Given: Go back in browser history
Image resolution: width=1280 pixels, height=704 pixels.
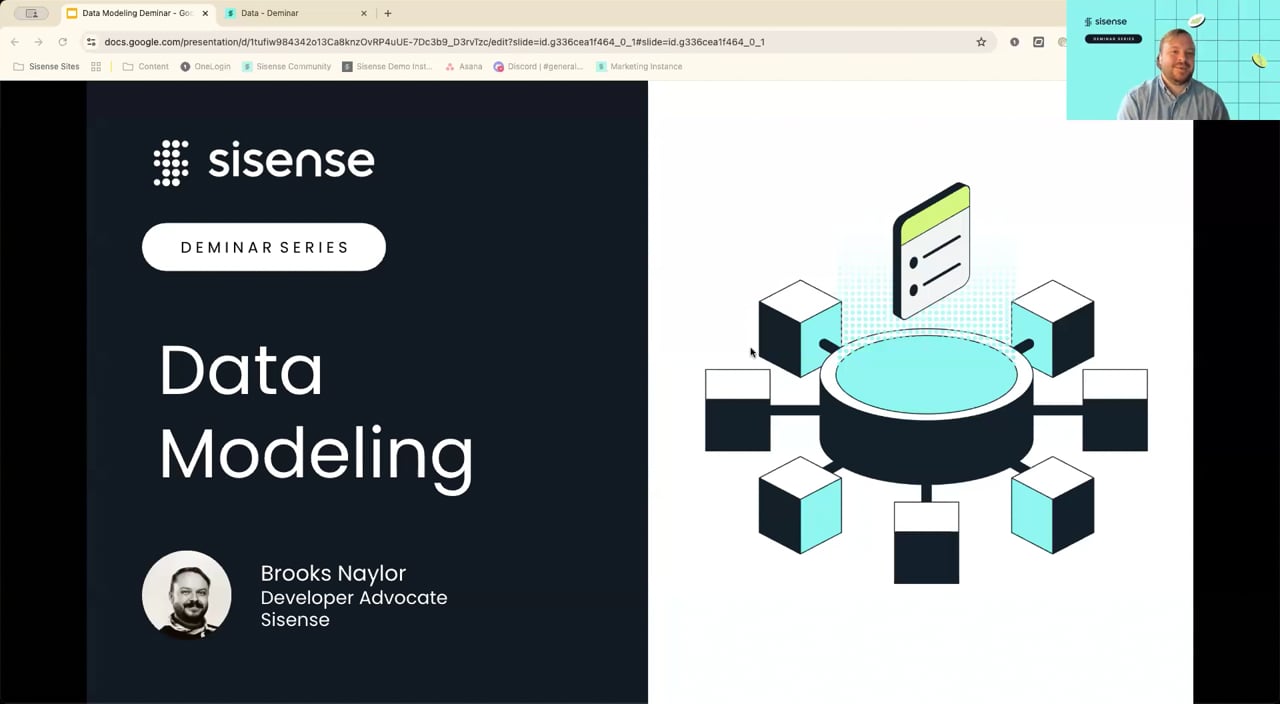Looking at the screenshot, I should [x=15, y=42].
